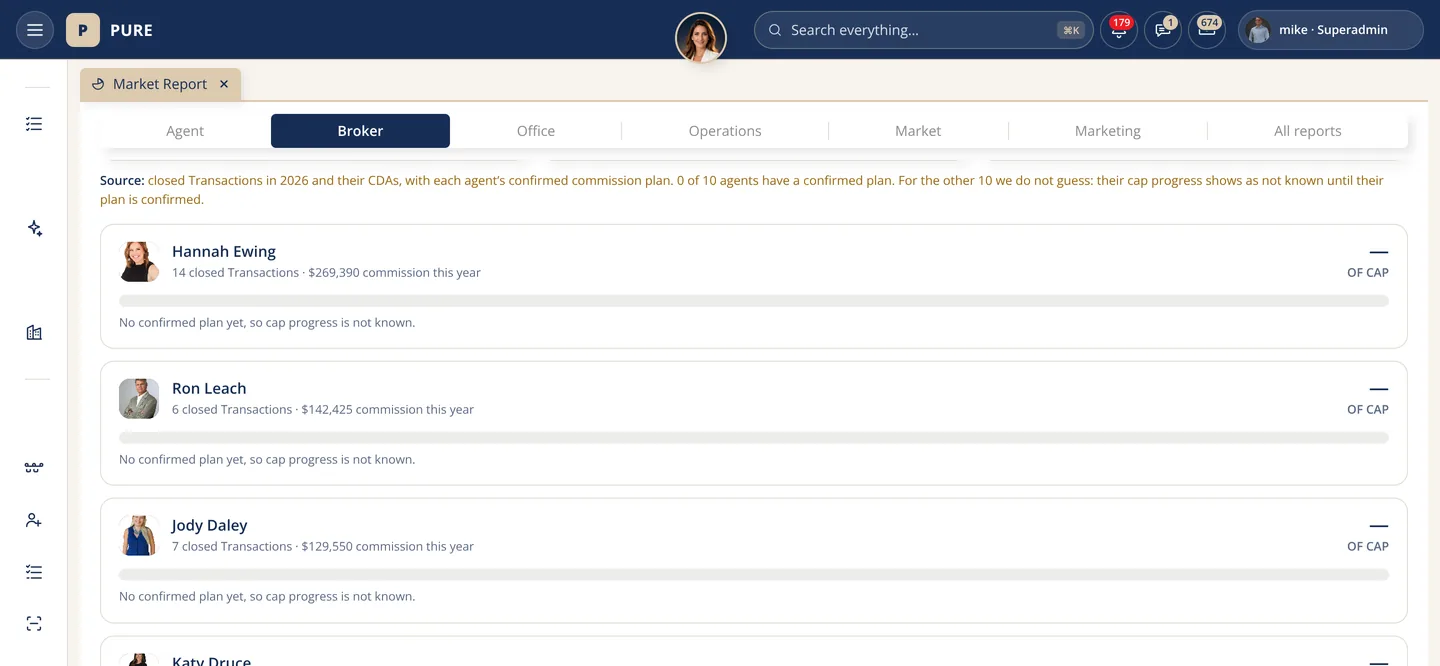This screenshot has height=666, width=1440.
Task: Click the magnifier icon in search bar
Action: click(775, 30)
